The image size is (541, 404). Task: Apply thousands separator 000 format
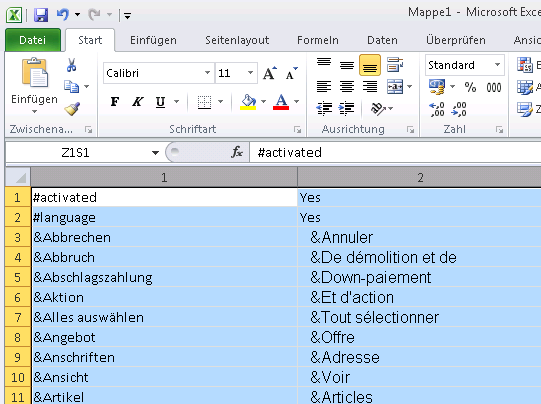point(494,87)
